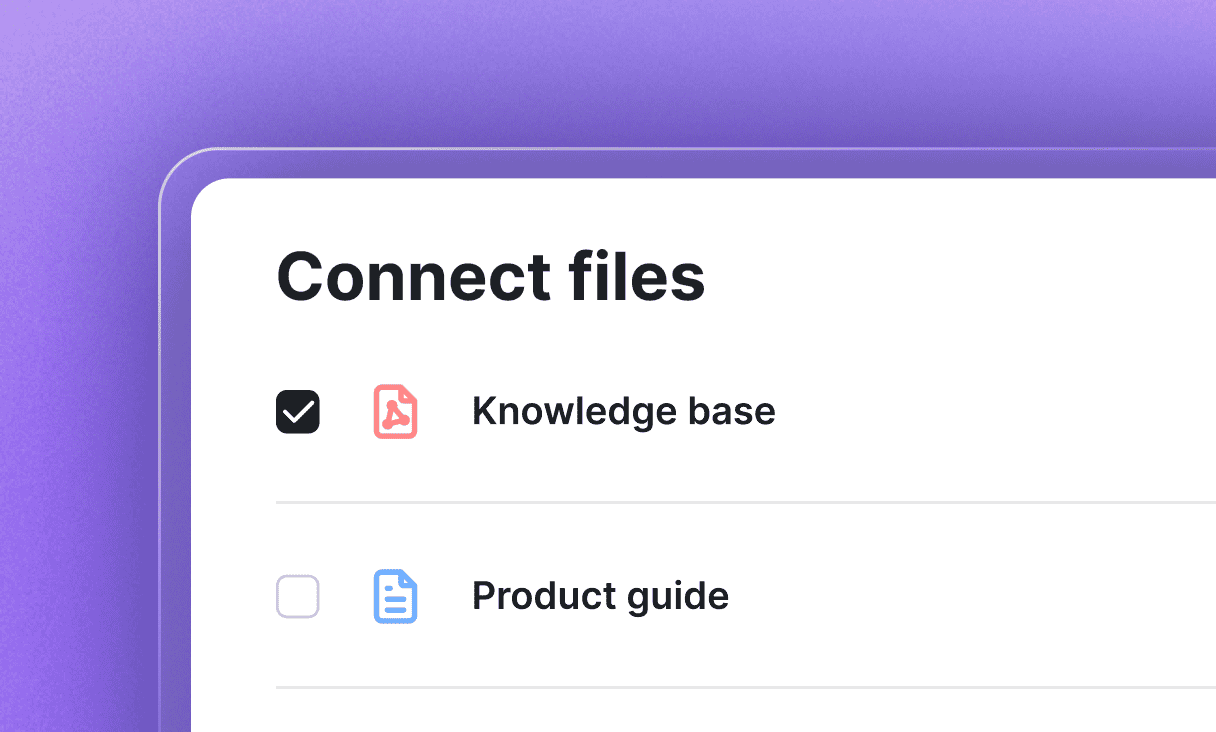Disable the Knowledge base selection
The image size is (1216, 732).
(x=297, y=410)
